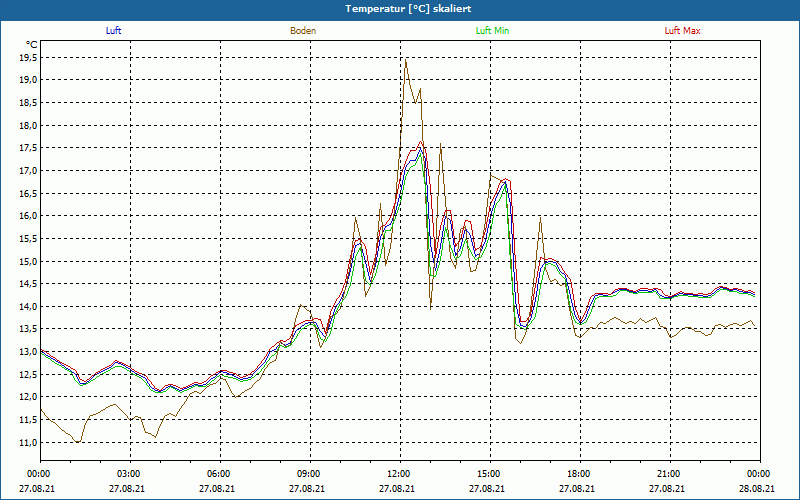This screenshot has height=500, width=800.
Task: Click the '16,5' y-axis value
Action: tap(29, 193)
